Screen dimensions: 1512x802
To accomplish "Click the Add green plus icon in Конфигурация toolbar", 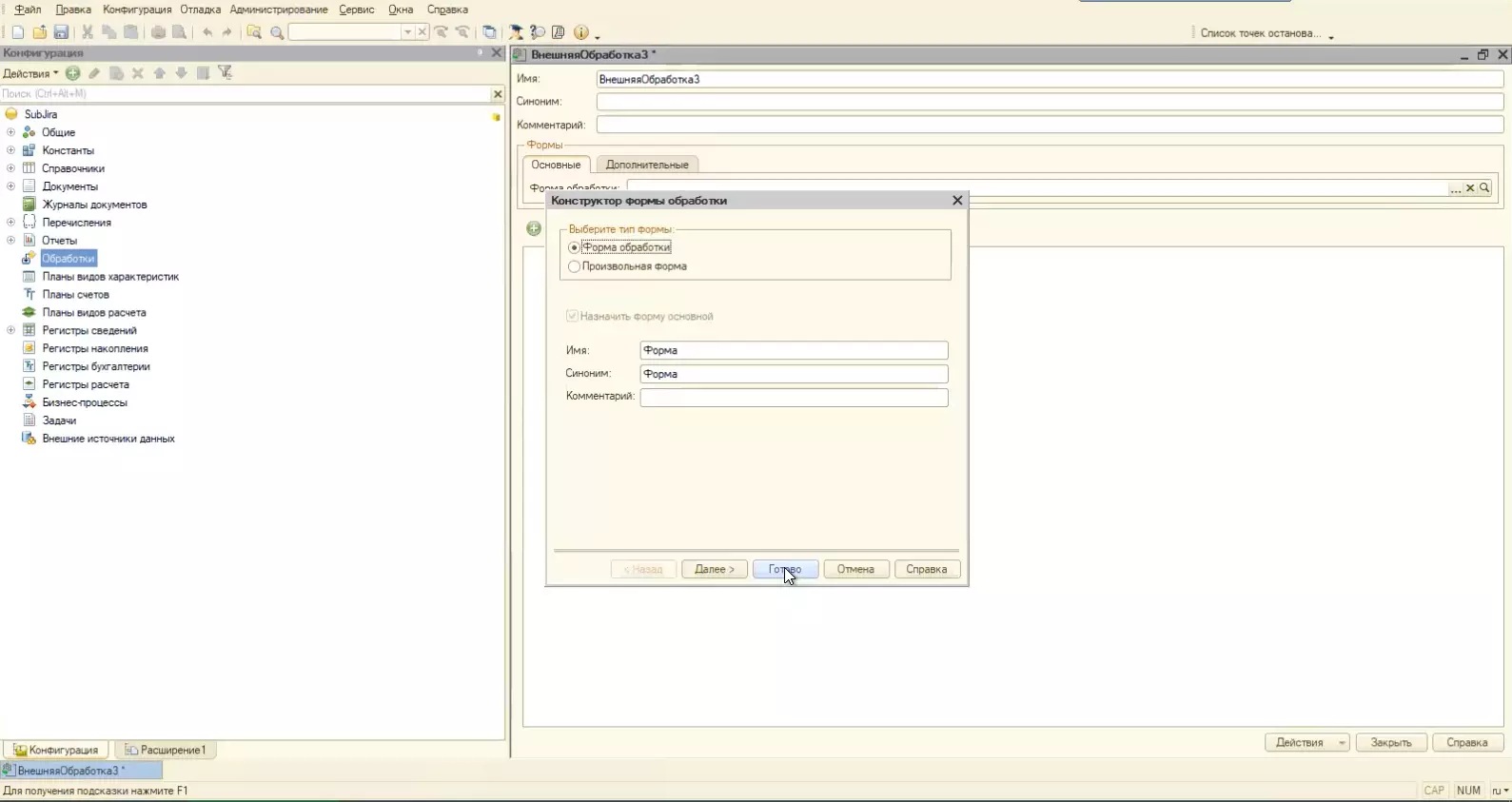I will pyautogui.click(x=73, y=73).
